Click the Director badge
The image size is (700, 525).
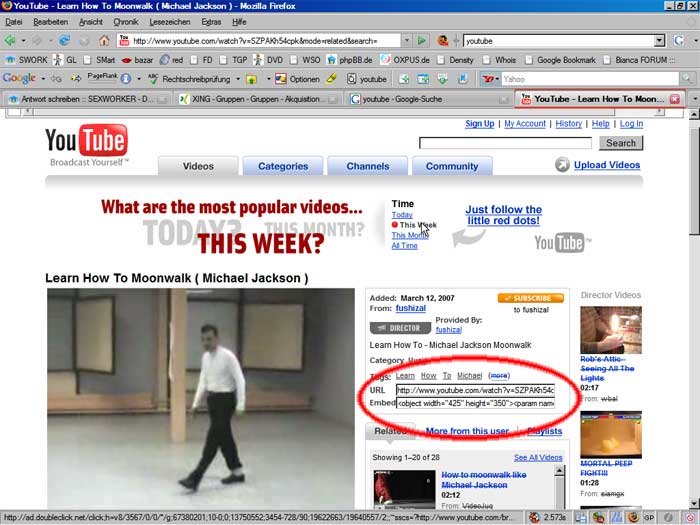pos(400,328)
